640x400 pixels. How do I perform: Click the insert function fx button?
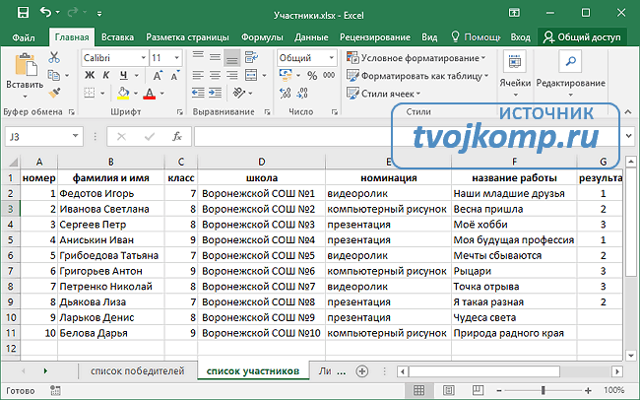pyautogui.click(x=177, y=136)
